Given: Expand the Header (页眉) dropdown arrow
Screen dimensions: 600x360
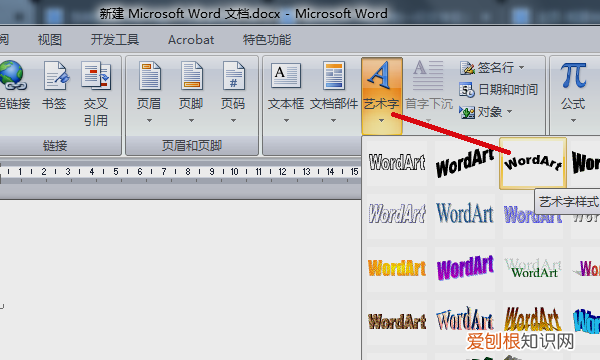Looking at the screenshot, I should click(x=149, y=121).
